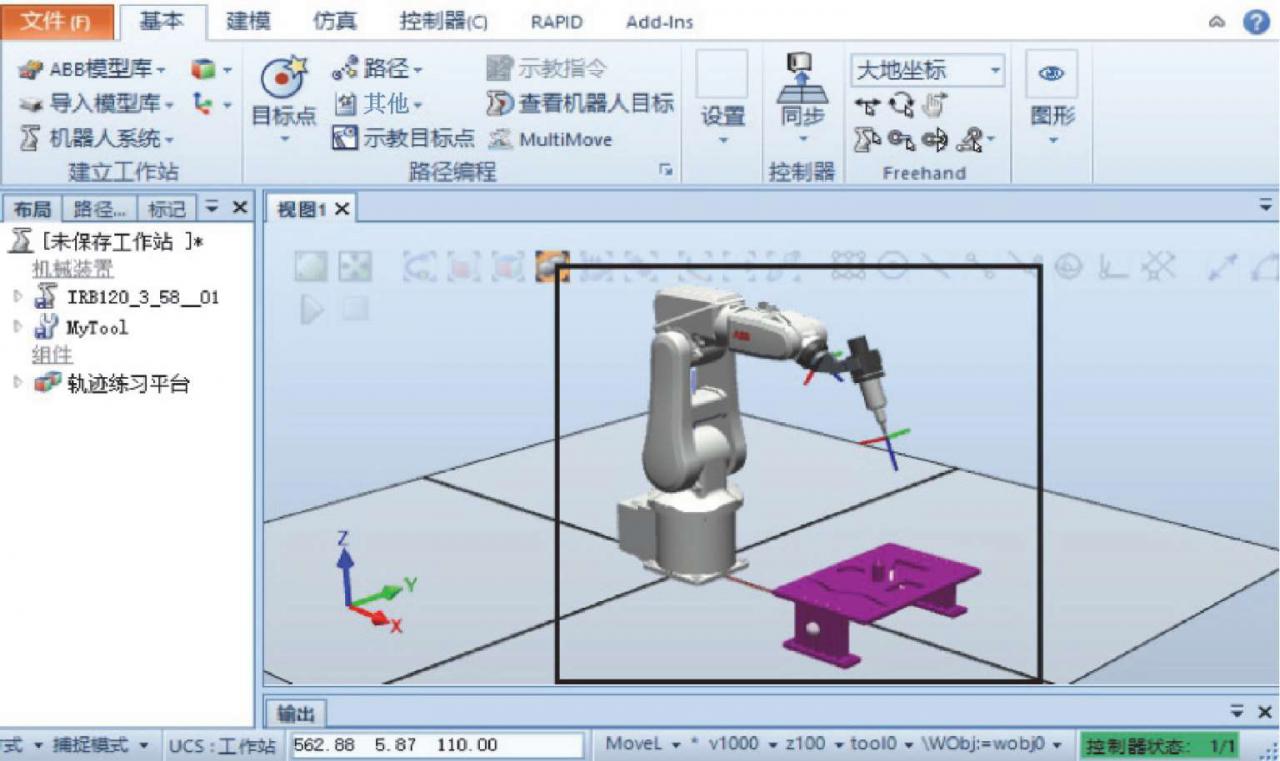Screen dimensions: 1280x761
Task: Switch to the 路径... panel tab
Action: click(x=100, y=209)
